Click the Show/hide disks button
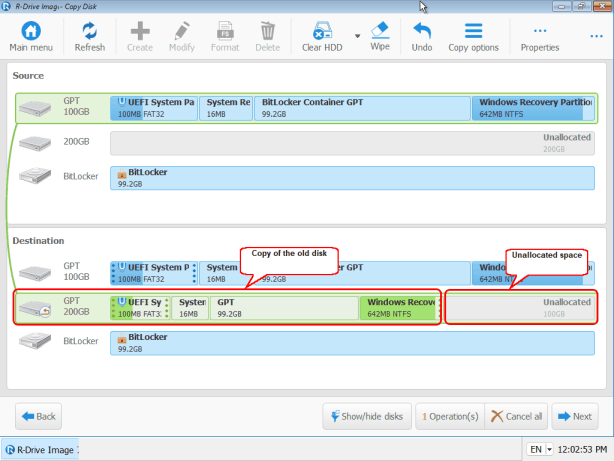The height and width of the screenshot is (461, 614). (x=365, y=416)
